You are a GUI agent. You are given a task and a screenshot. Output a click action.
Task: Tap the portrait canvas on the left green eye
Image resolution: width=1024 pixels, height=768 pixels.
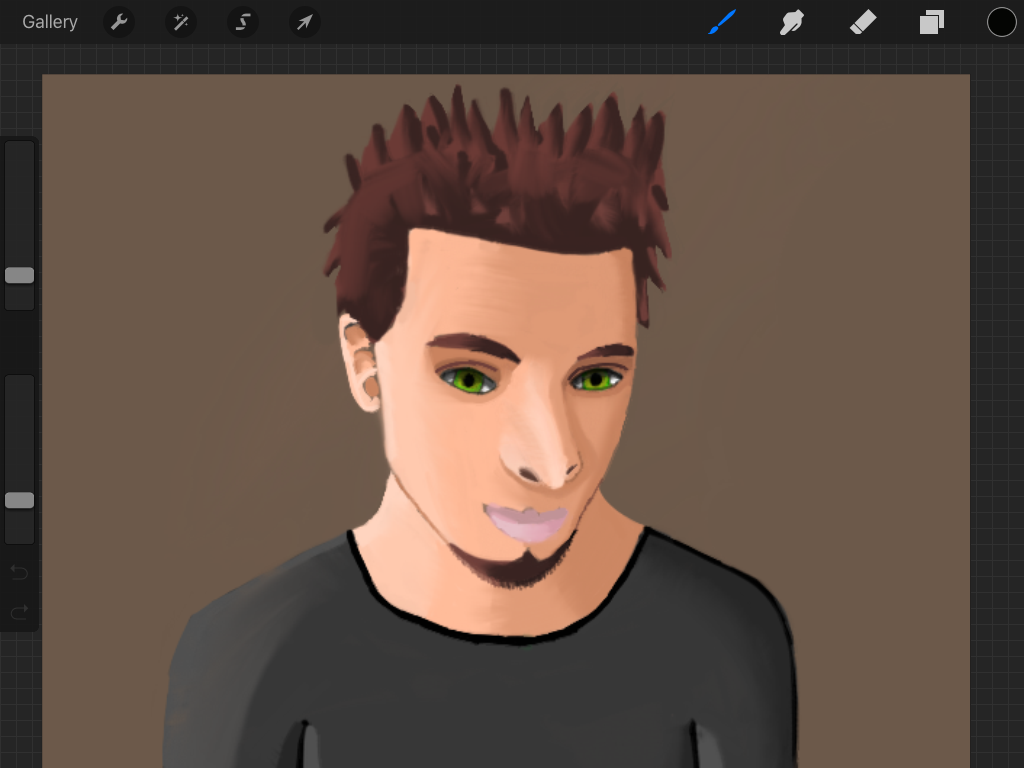click(x=468, y=379)
